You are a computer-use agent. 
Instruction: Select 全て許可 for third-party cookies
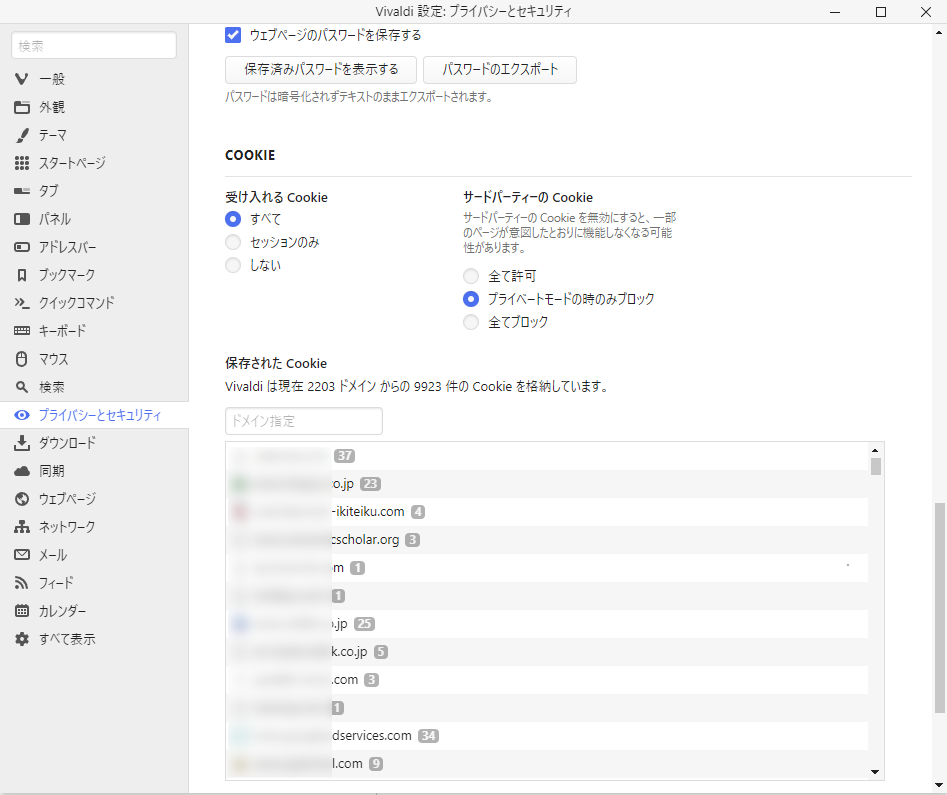(x=471, y=276)
